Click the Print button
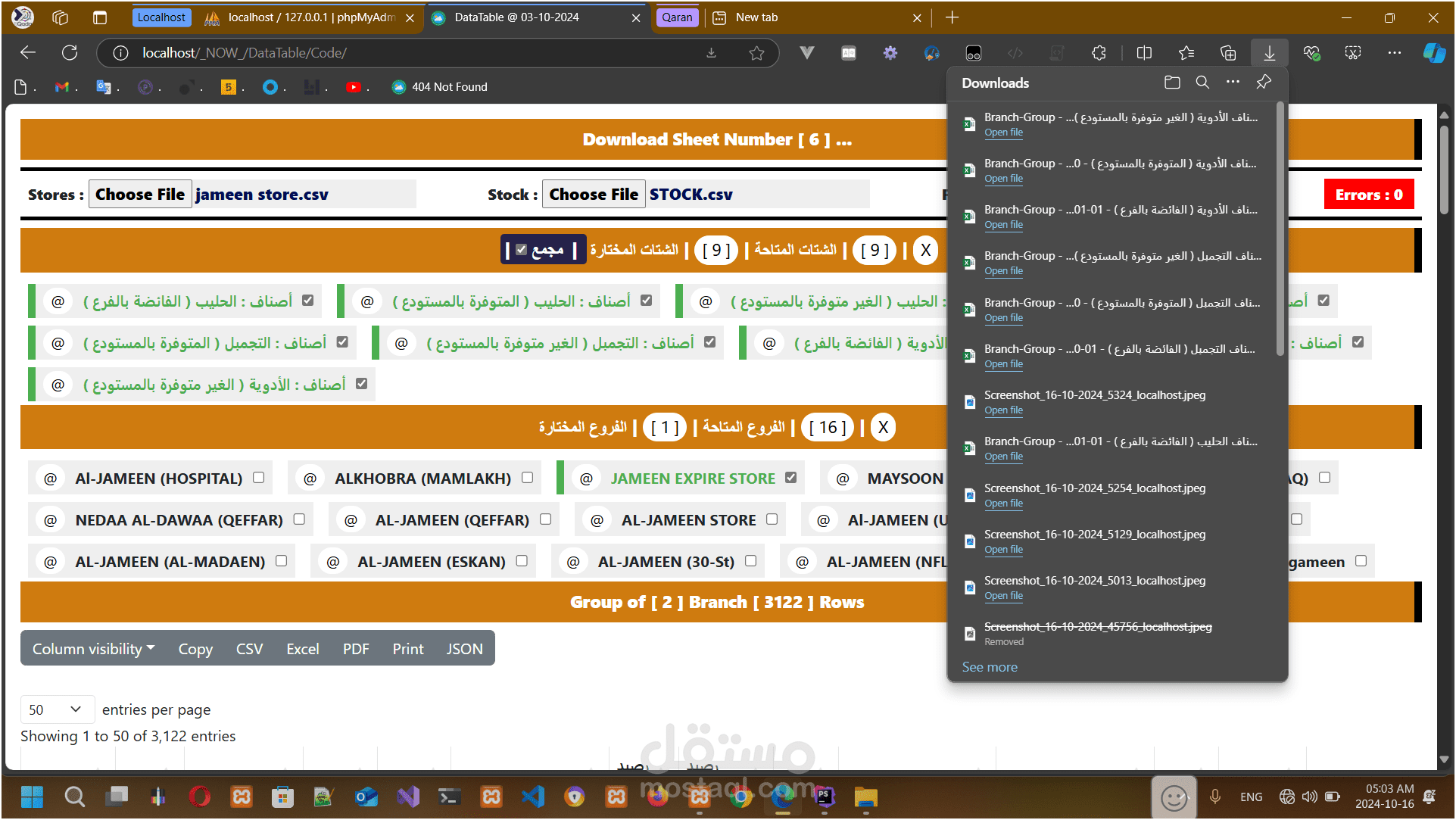 408,649
